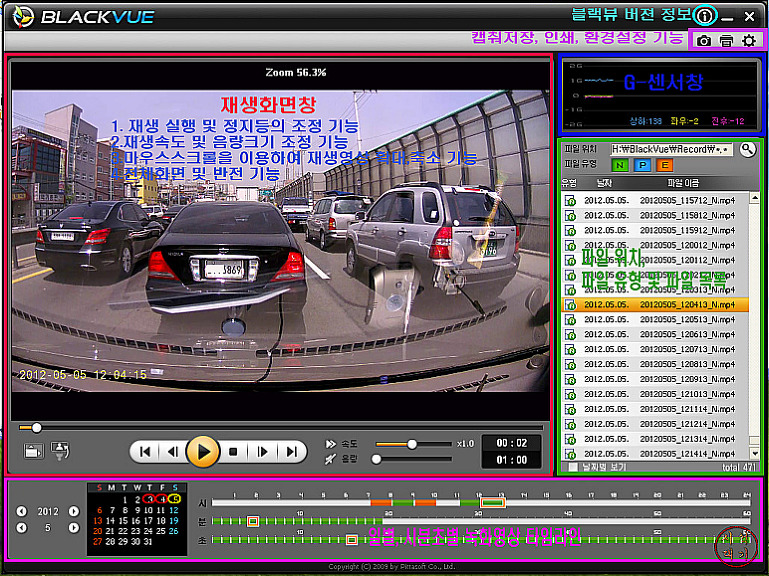The image size is (769, 576).
Task: Select file 20120505_115812_N.mp4
Action: [x=655, y=215]
